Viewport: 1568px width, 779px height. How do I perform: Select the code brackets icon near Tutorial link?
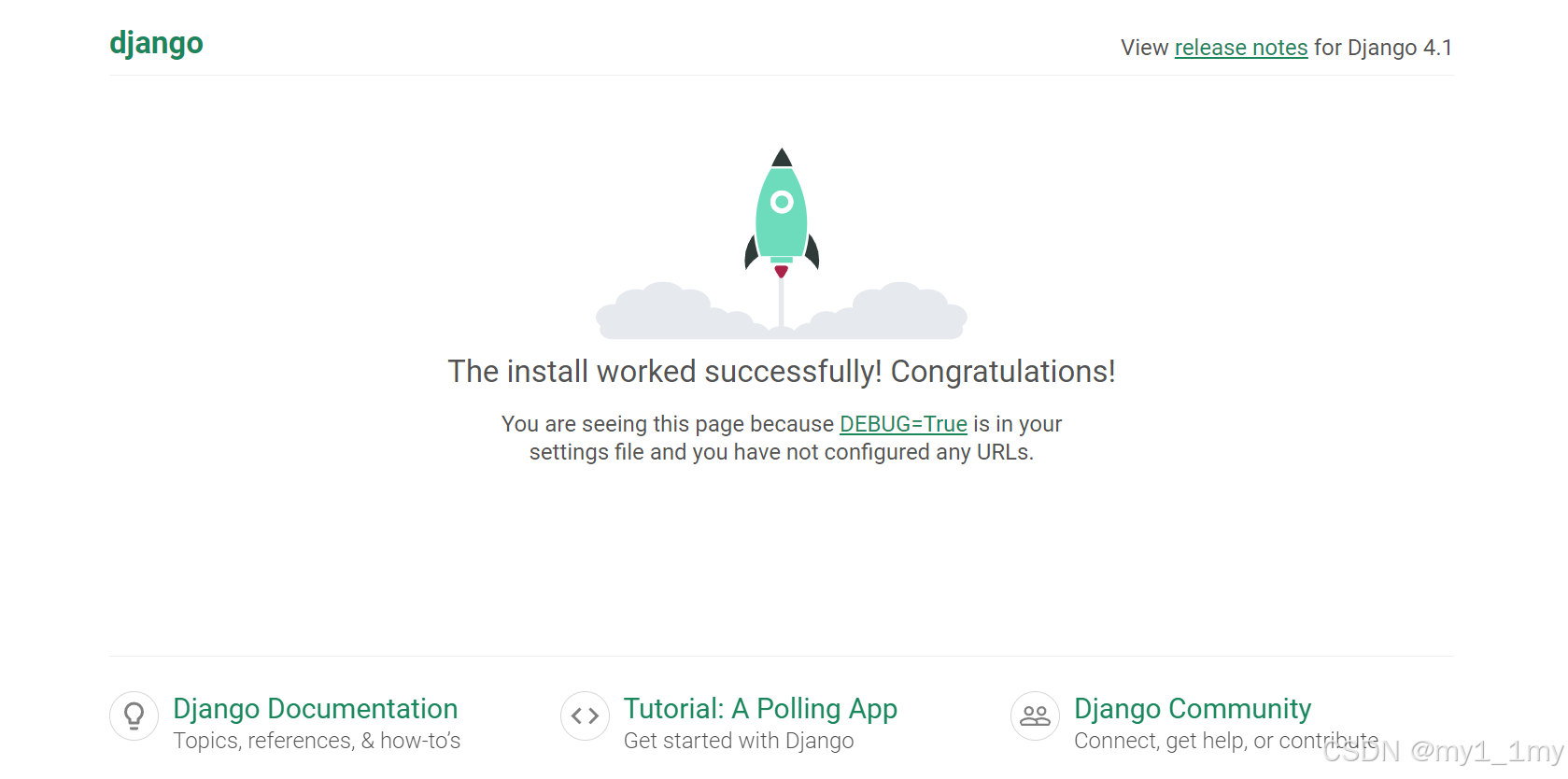(x=585, y=715)
